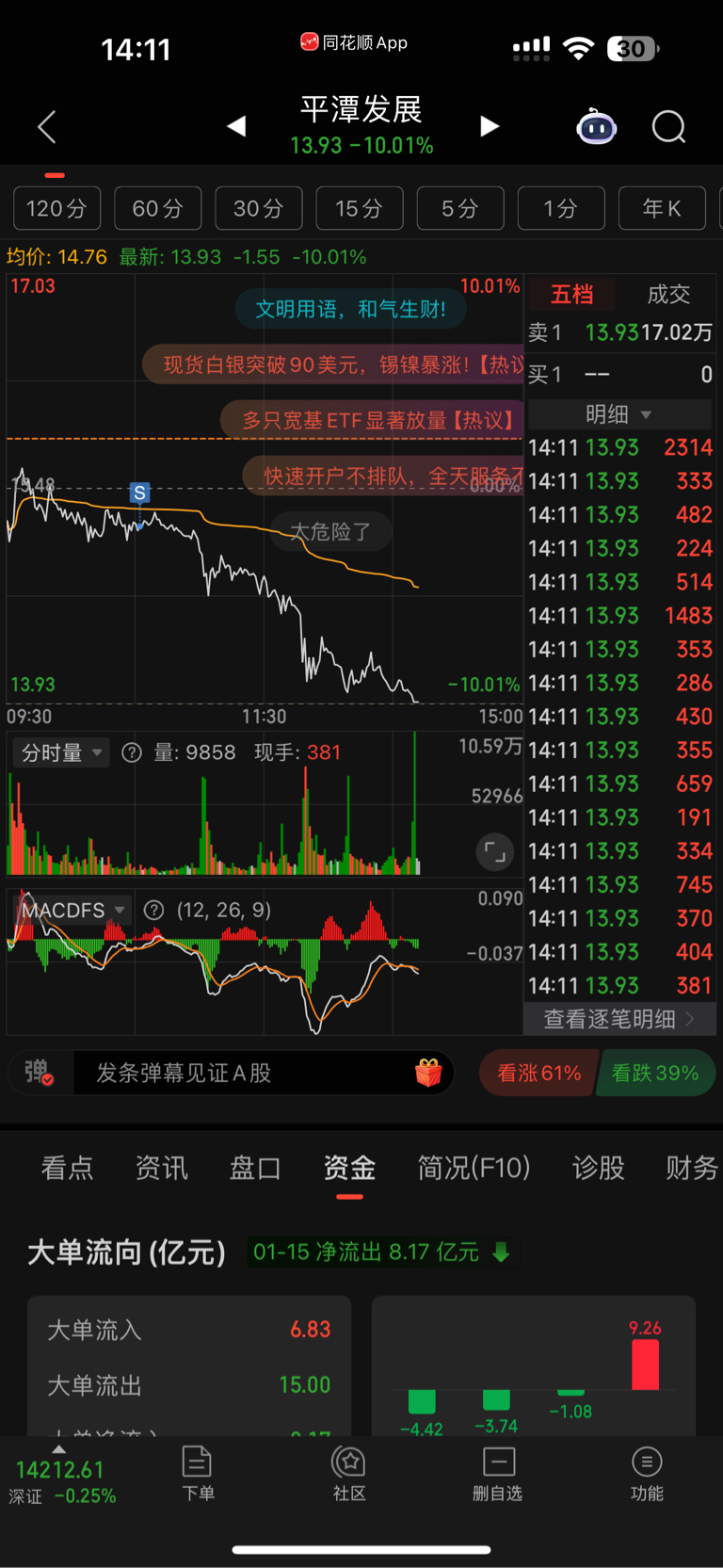Vote 看跌 39% bearish
723x1568 pixels.
[655, 1073]
